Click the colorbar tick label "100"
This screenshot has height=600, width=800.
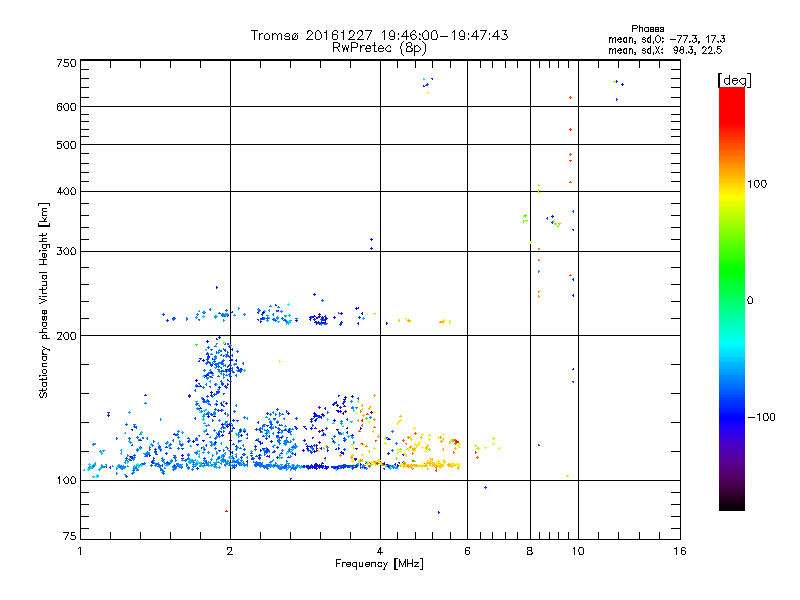click(757, 184)
